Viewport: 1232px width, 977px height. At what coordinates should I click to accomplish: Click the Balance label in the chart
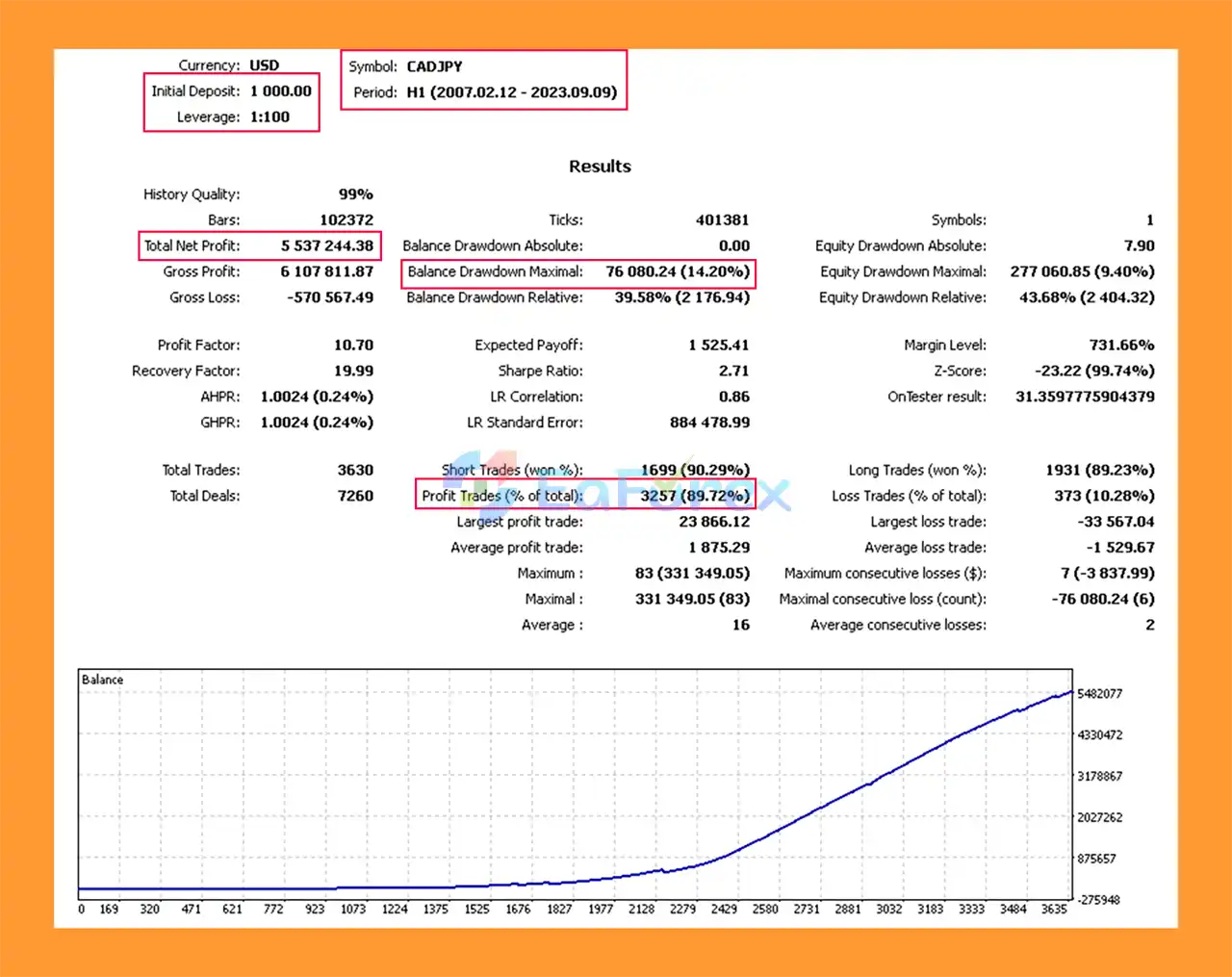102,680
